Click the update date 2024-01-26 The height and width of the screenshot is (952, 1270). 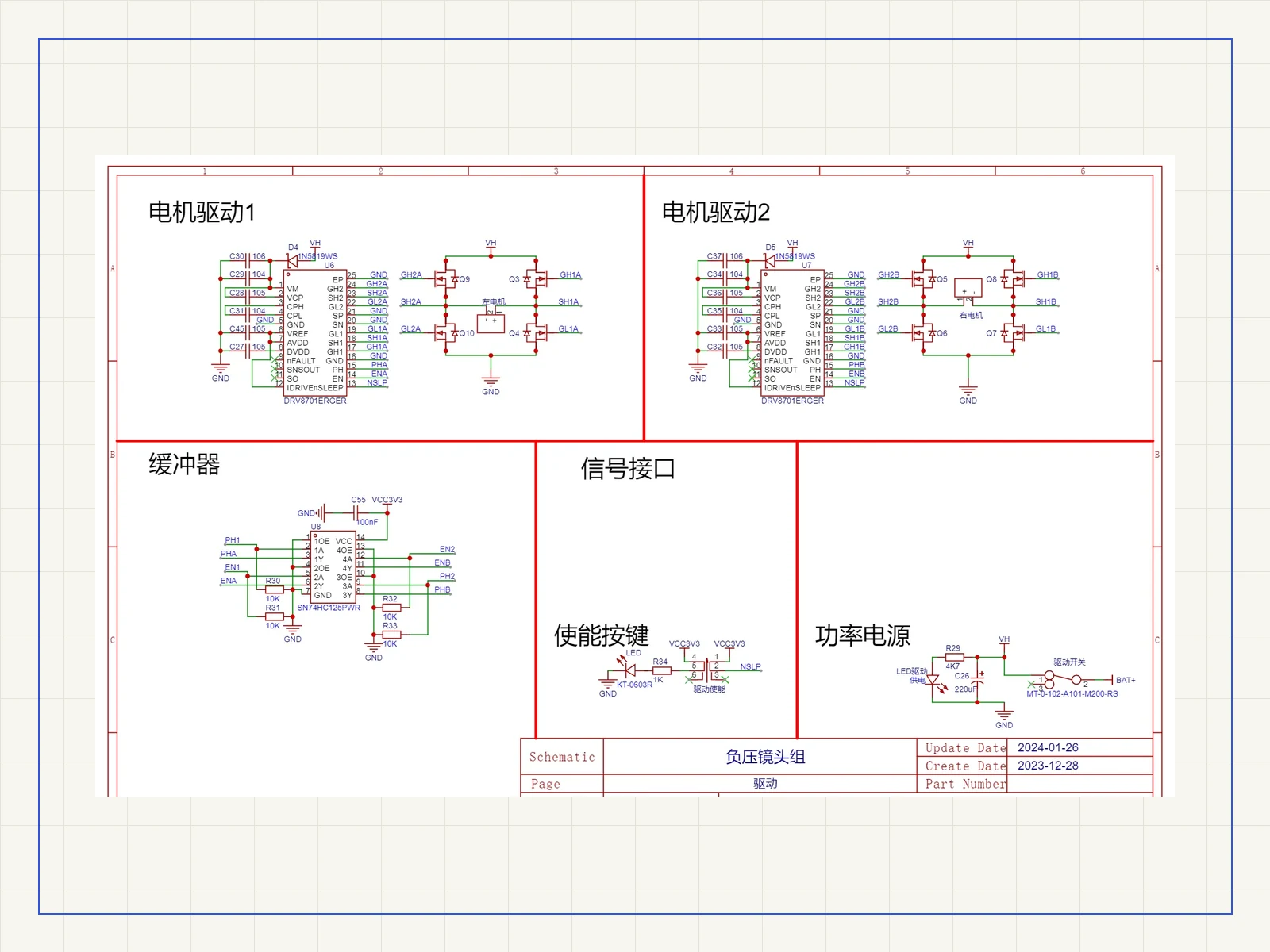tap(1048, 747)
